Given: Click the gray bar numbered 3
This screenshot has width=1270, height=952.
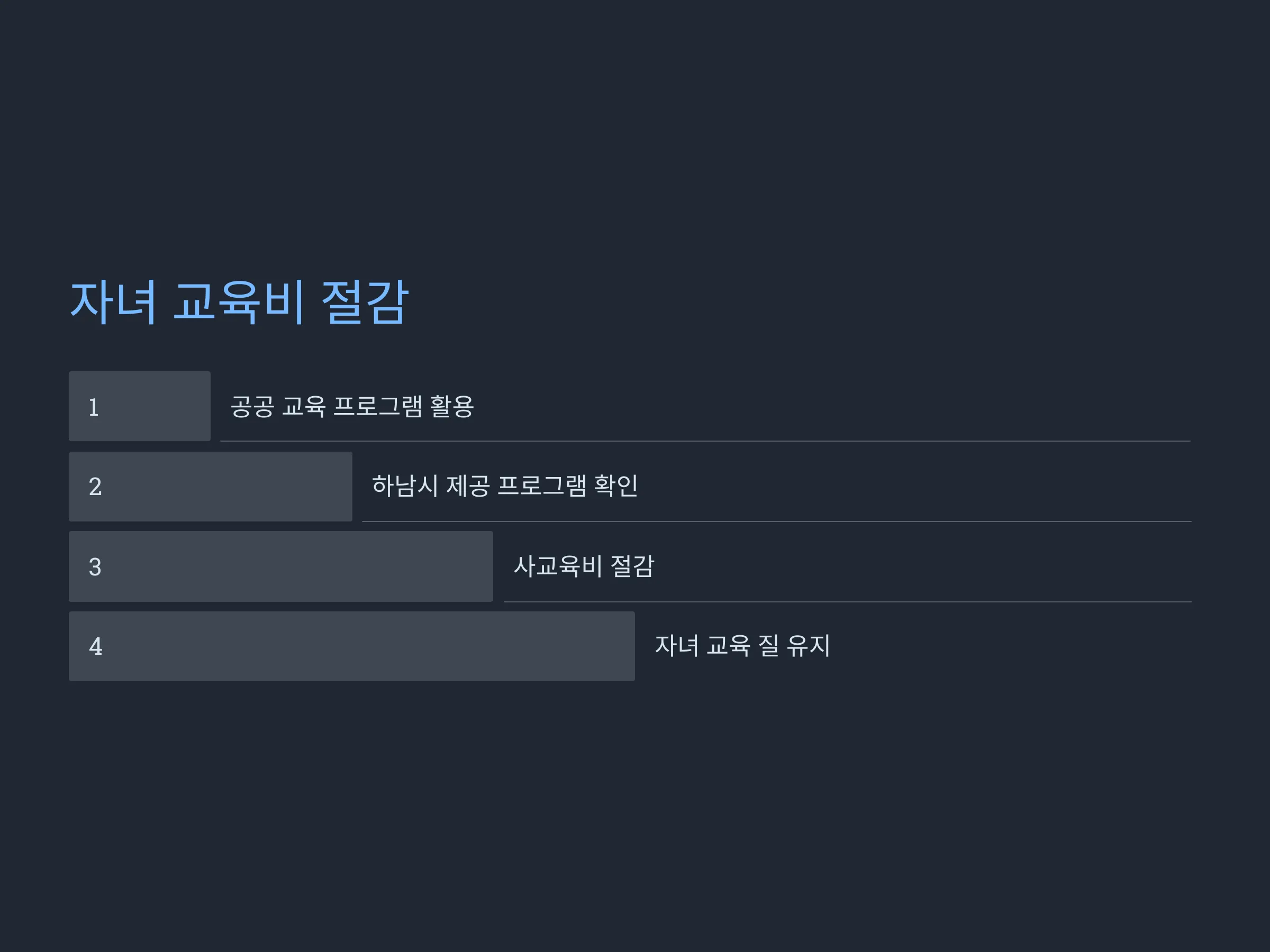Looking at the screenshot, I should [281, 566].
